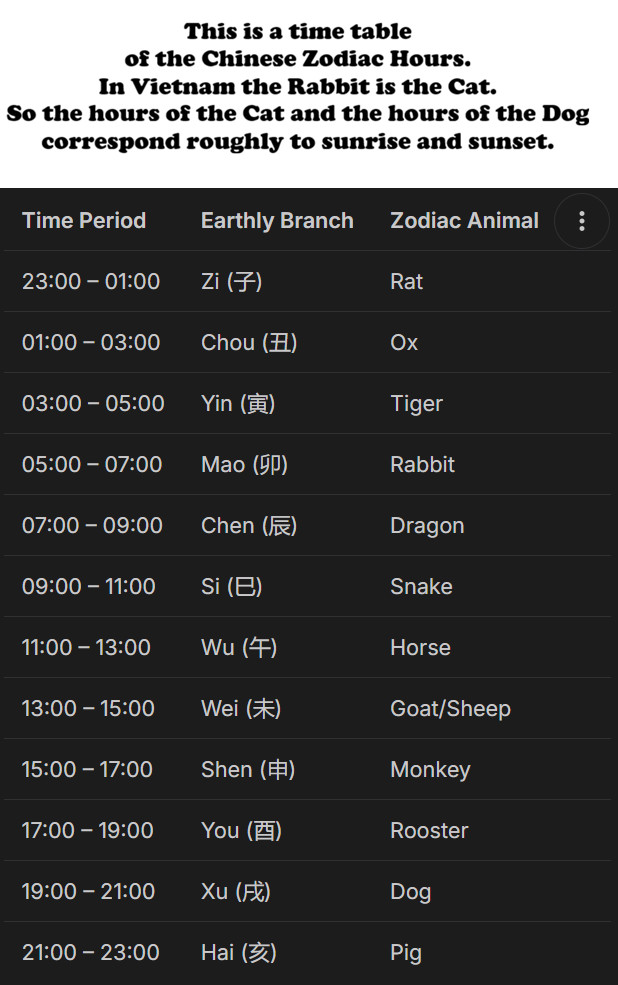Click the Earthly Branch column header
This screenshot has width=618, height=985.
277,221
